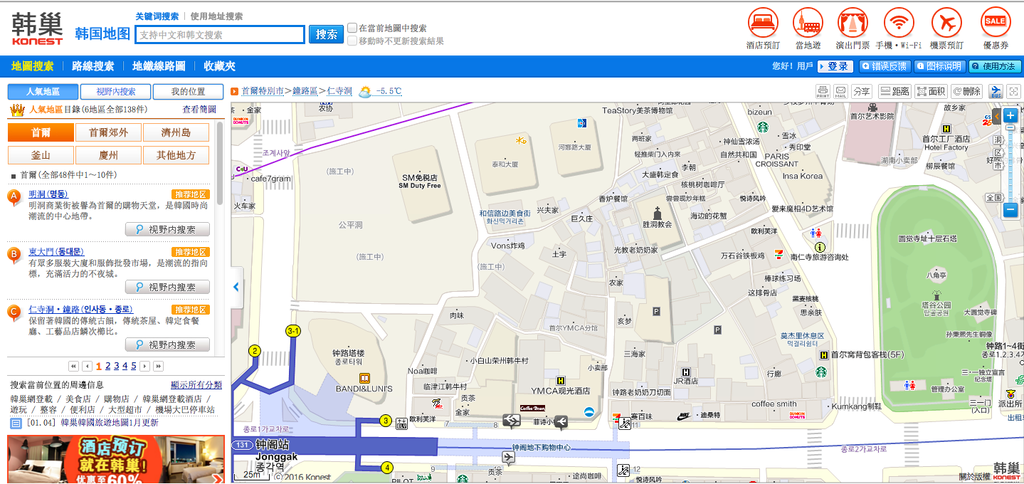This screenshot has height=484, width=1024.
Task: Toggle the fullscreen map icon
Action: pos(1013,91)
